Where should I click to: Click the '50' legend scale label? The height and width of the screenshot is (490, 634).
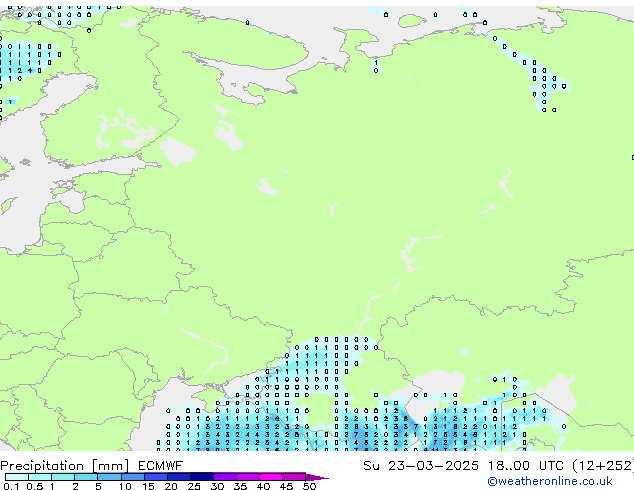(x=309, y=486)
